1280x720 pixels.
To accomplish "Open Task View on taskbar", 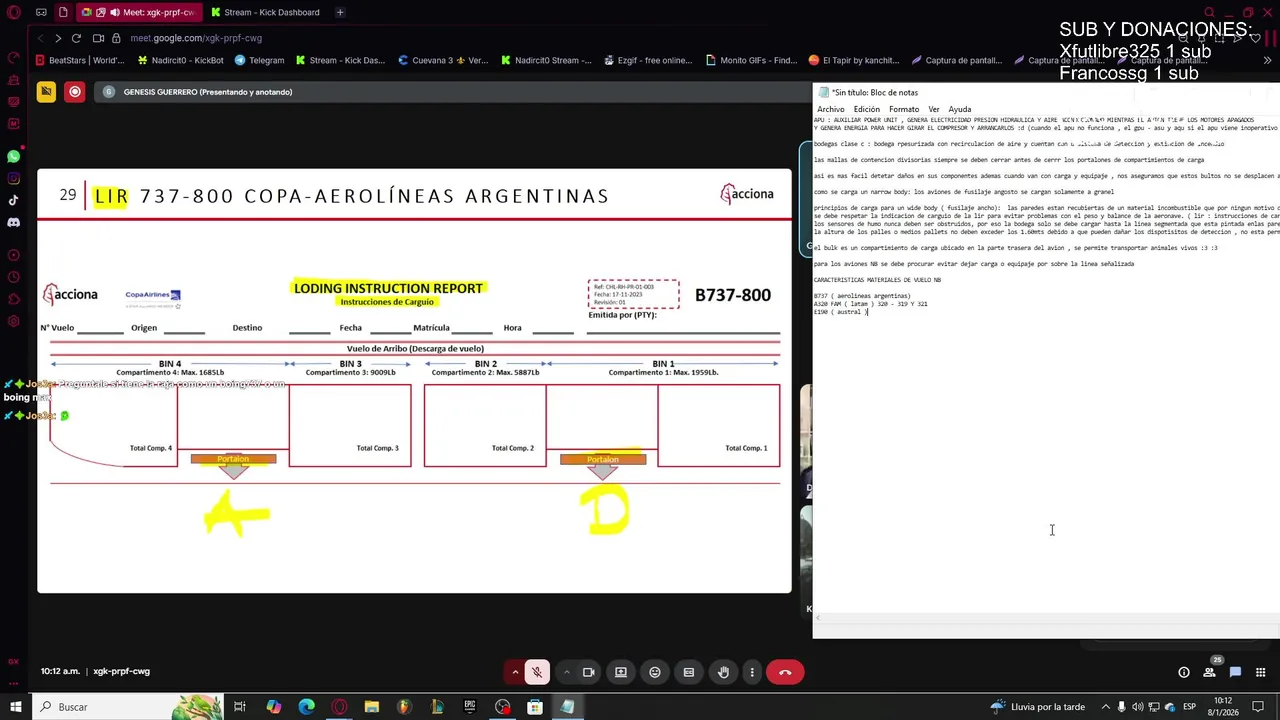I will pyautogui.click(x=240, y=707).
